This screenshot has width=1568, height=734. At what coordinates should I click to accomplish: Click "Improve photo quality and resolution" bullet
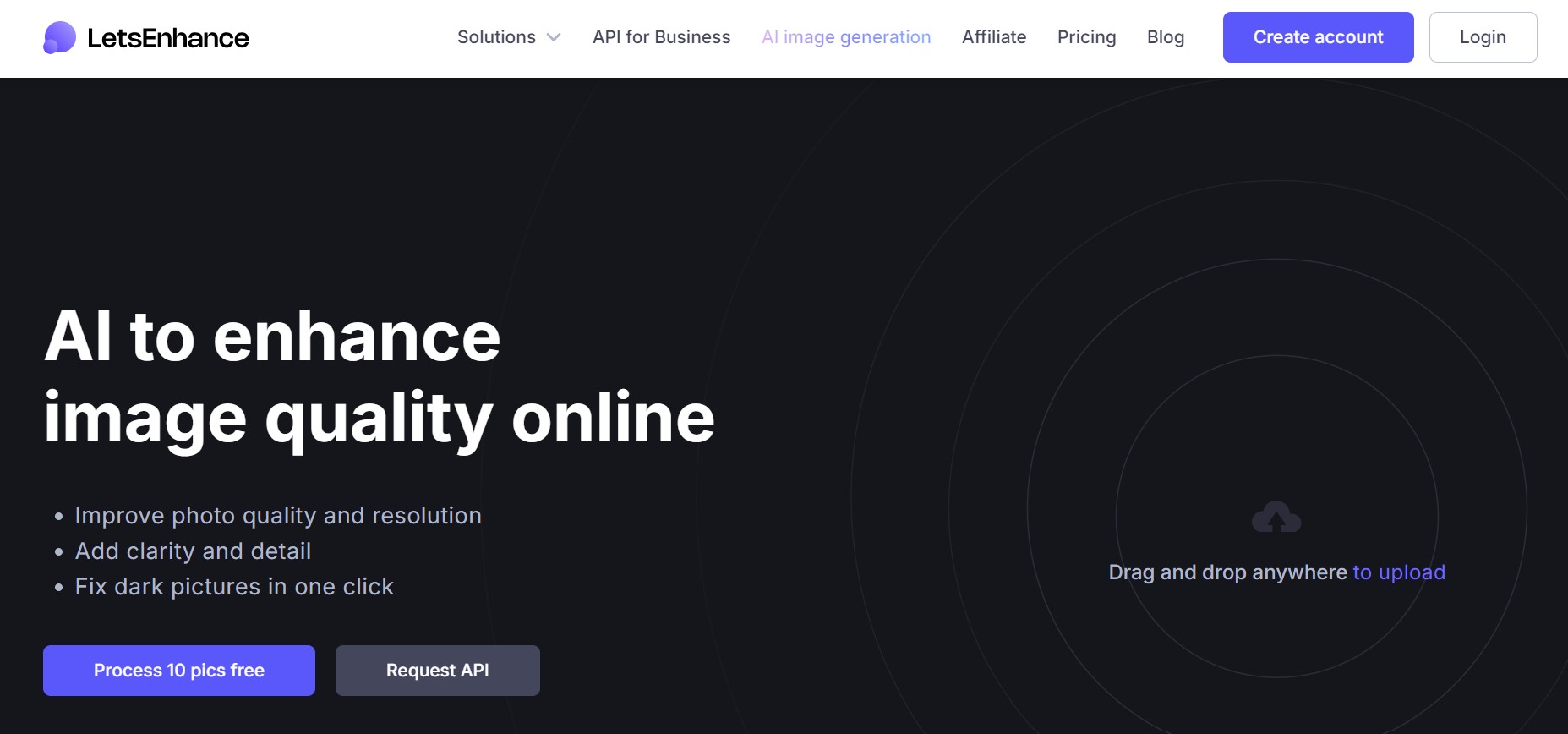point(278,516)
